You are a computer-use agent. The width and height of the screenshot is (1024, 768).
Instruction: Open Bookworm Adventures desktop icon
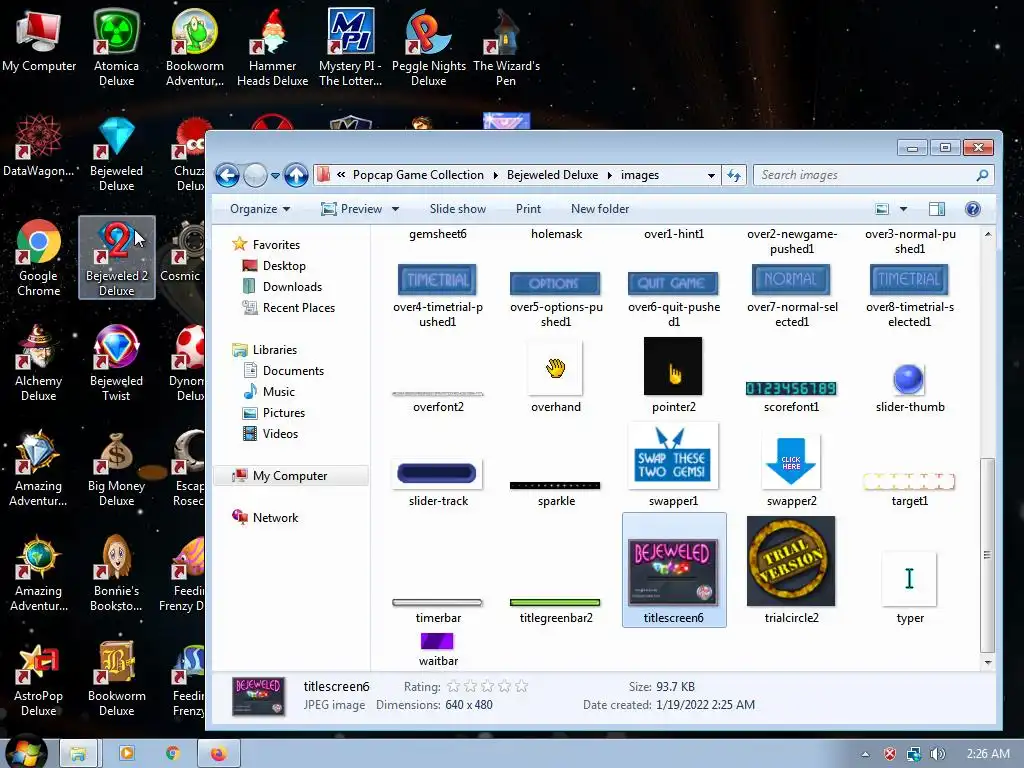[x=195, y=47]
